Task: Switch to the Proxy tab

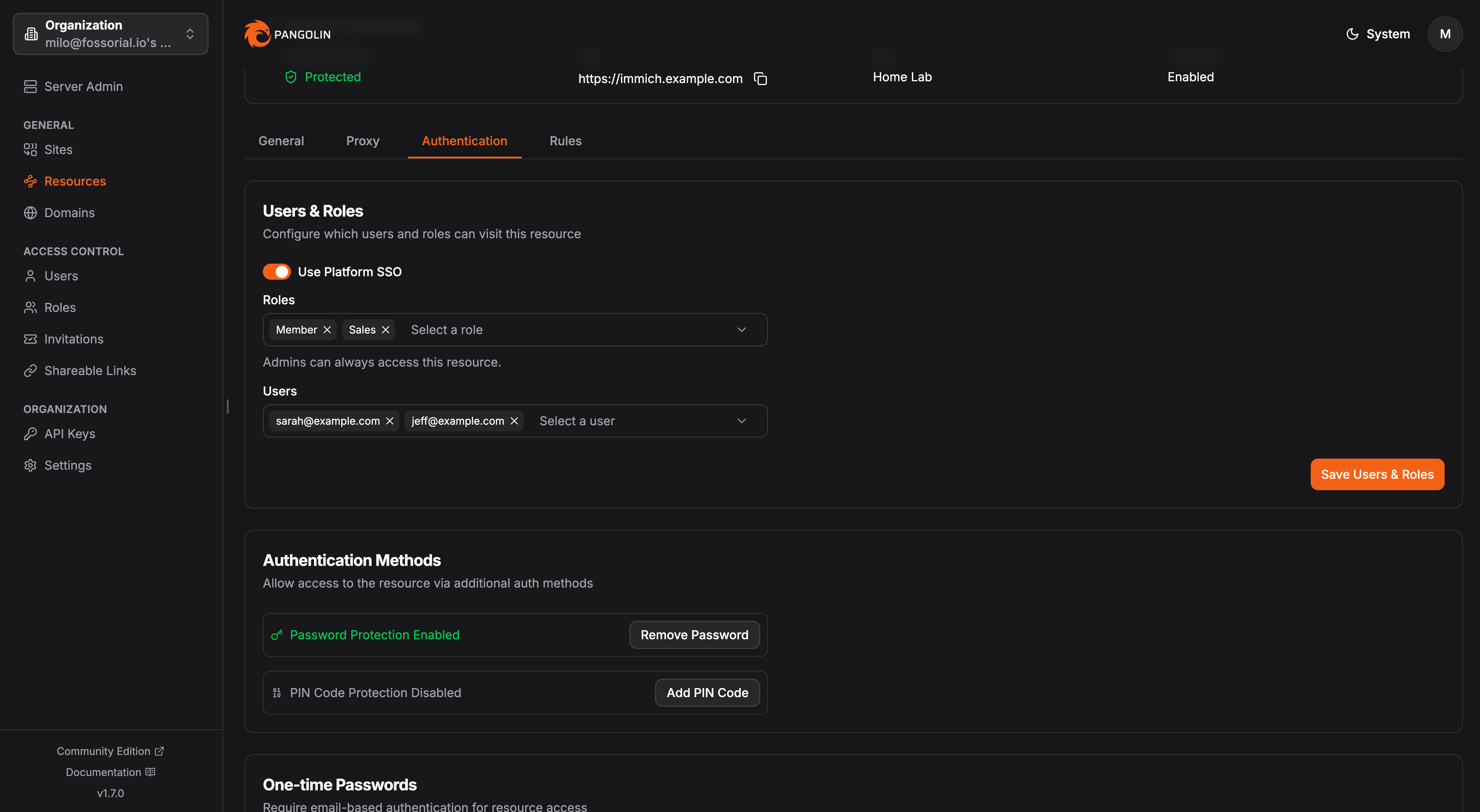Action: coord(363,141)
